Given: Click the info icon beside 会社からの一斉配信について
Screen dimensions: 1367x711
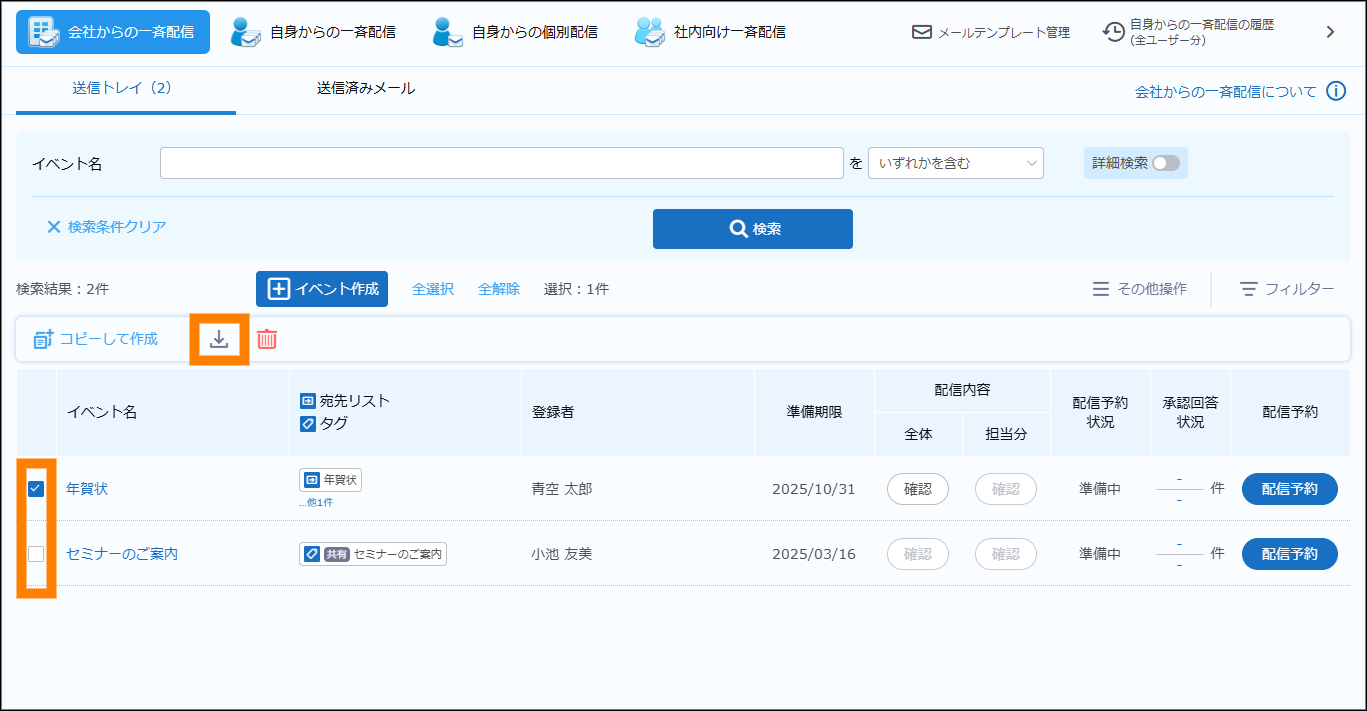Looking at the screenshot, I should (x=1336, y=91).
